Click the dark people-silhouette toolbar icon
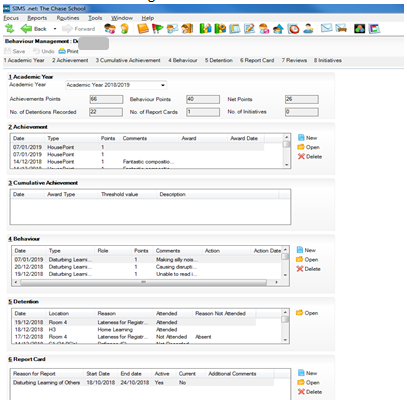The image size is (407, 400). (359, 29)
